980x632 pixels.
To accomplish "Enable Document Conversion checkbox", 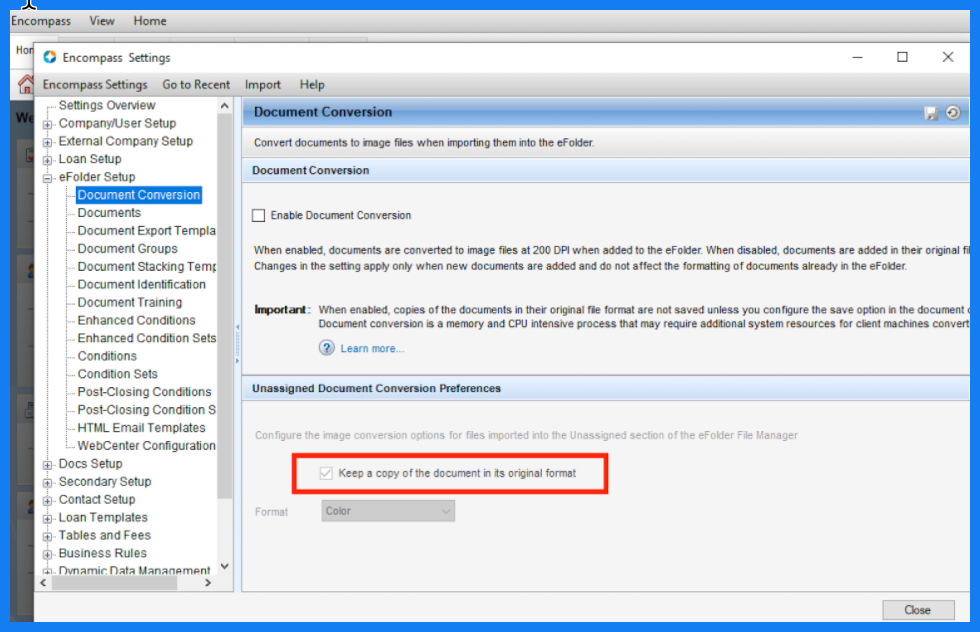I will (x=259, y=215).
